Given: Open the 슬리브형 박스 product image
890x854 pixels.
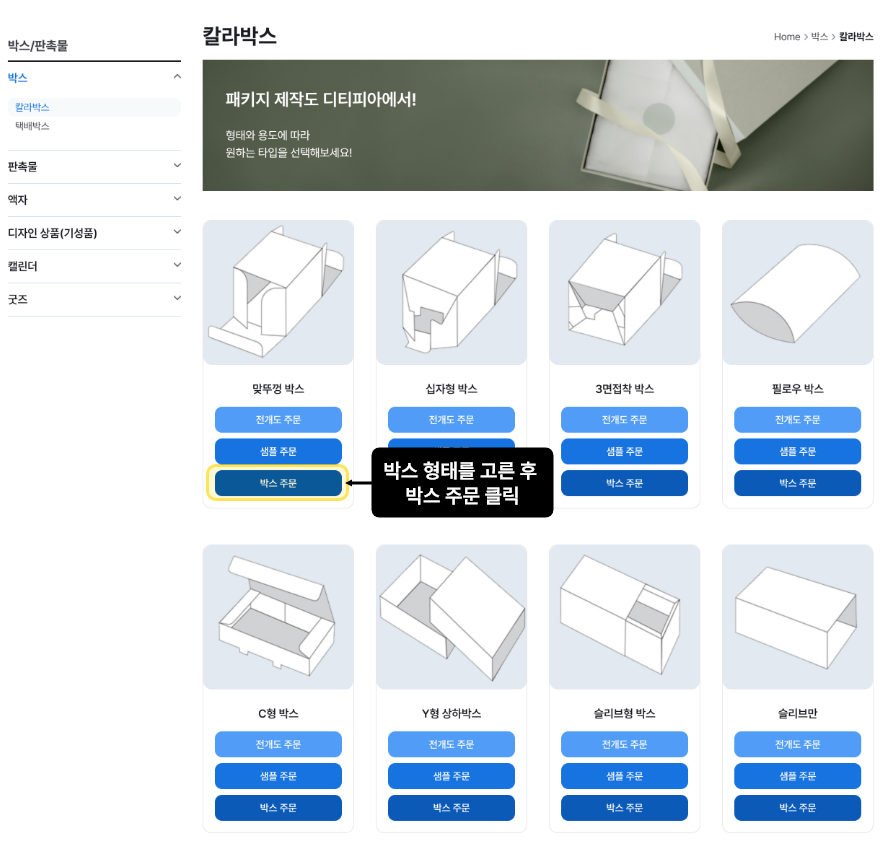Looking at the screenshot, I should pyautogui.click(x=624, y=617).
